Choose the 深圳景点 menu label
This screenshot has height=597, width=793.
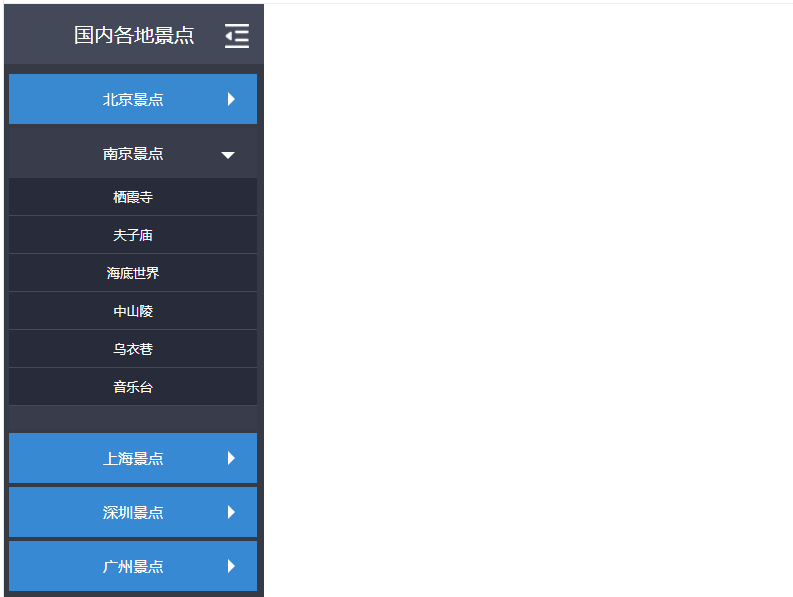(133, 512)
